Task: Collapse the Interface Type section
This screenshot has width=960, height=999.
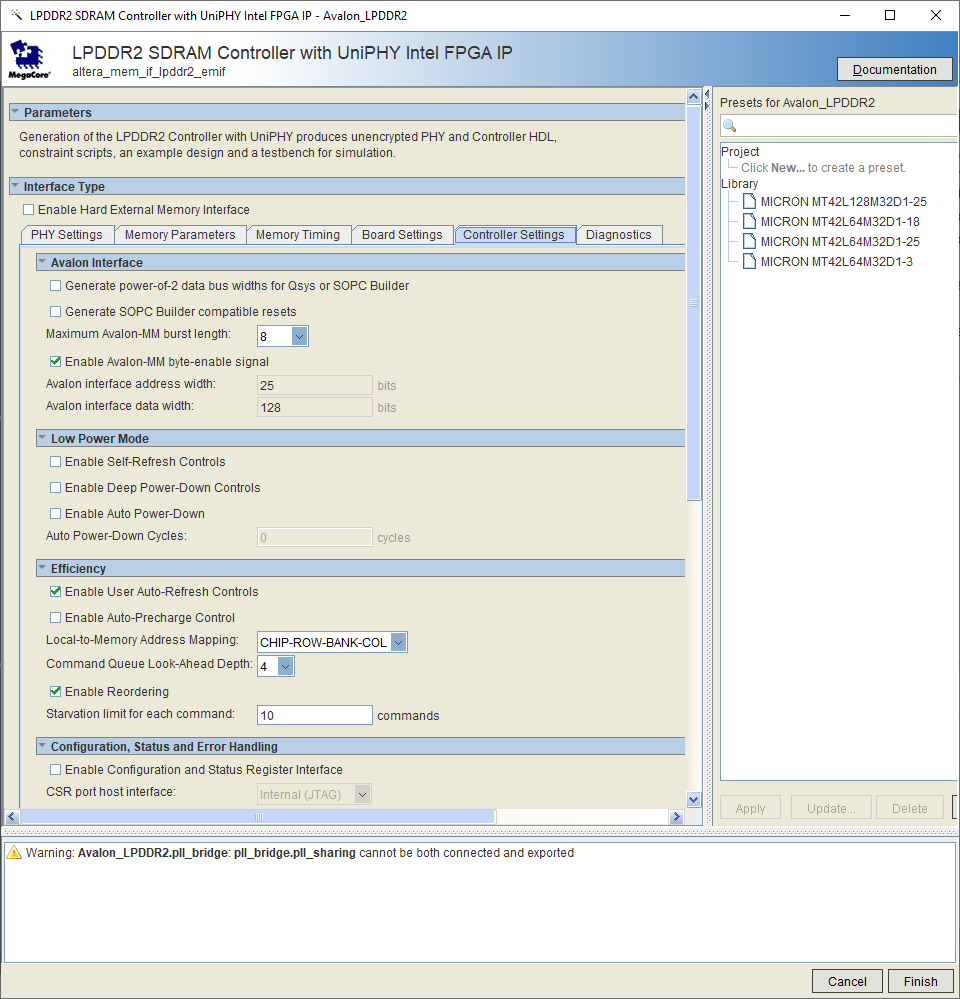Action: coord(15,185)
